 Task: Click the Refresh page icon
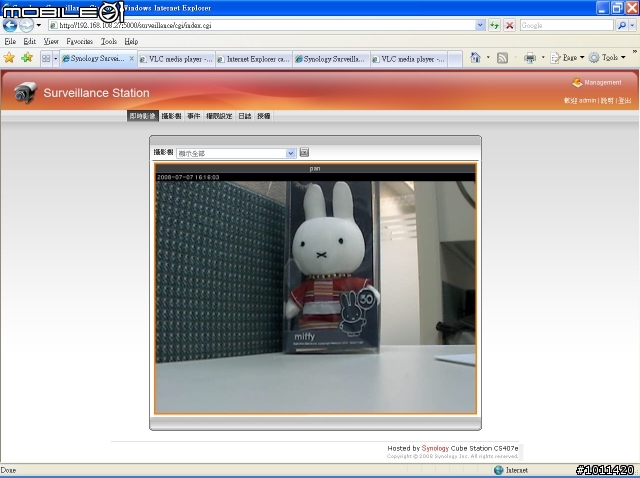click(x=494, y=25)
